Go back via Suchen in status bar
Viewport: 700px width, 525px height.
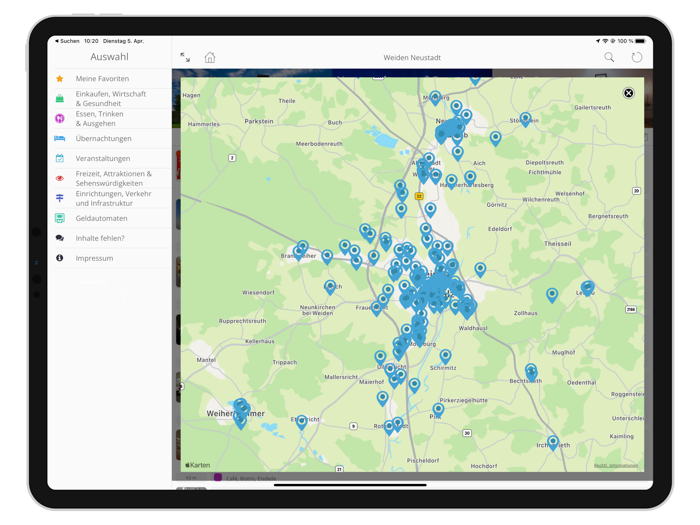(67, 41)
